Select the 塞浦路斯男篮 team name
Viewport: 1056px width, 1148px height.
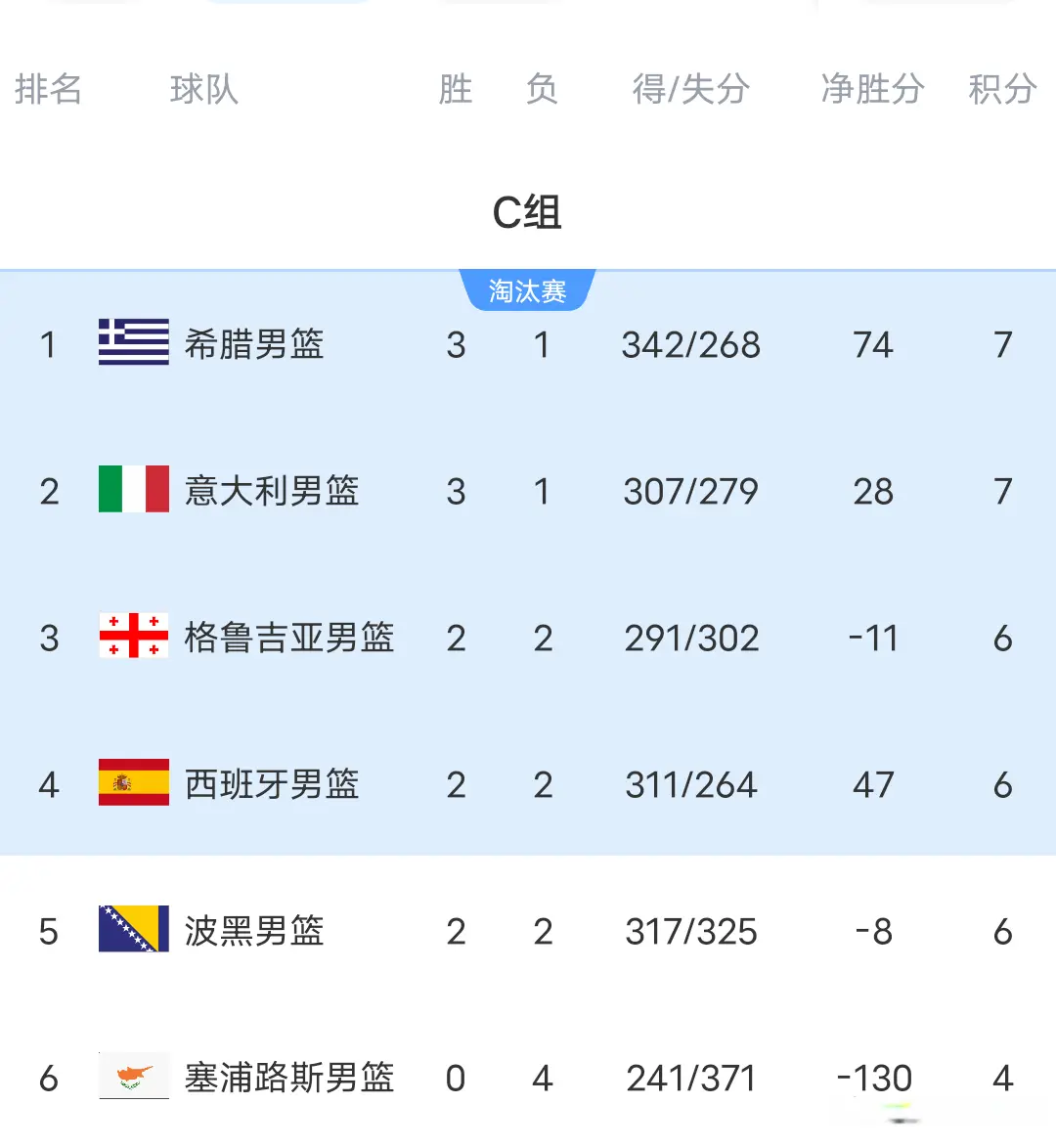coord(289,1078)
